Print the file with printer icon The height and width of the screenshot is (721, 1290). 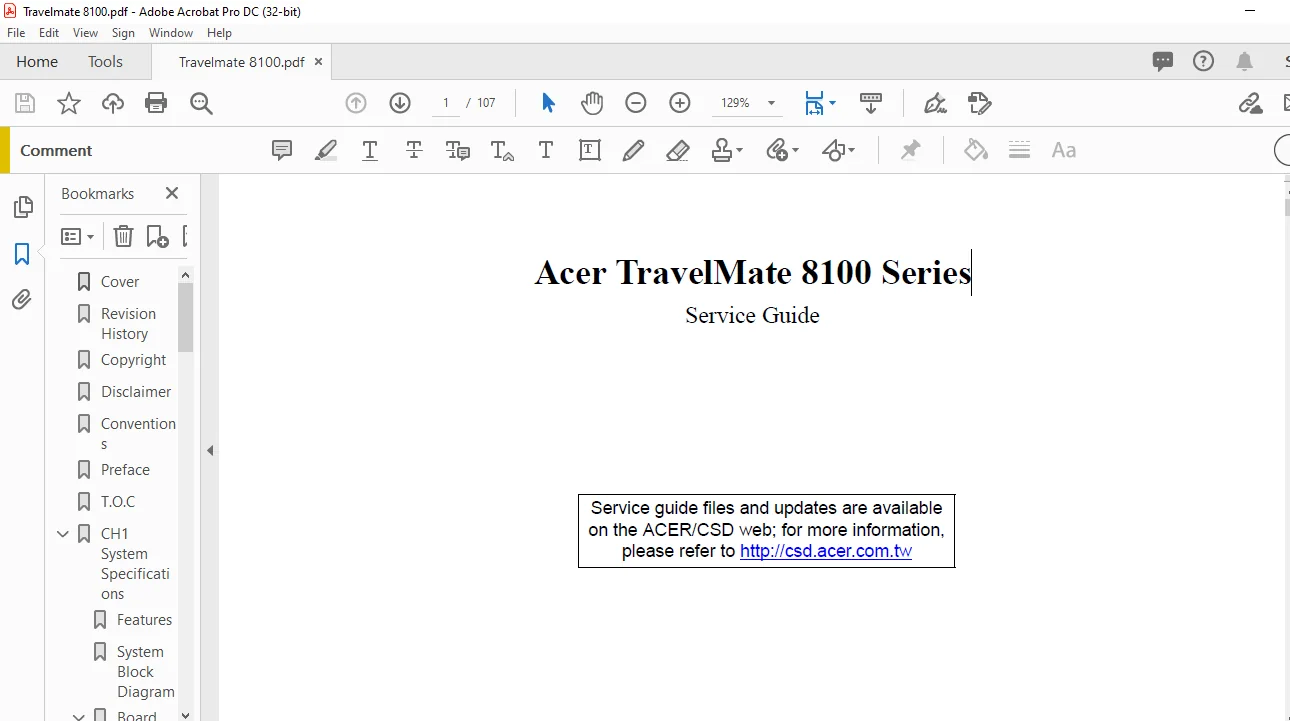tap(156, 103)
